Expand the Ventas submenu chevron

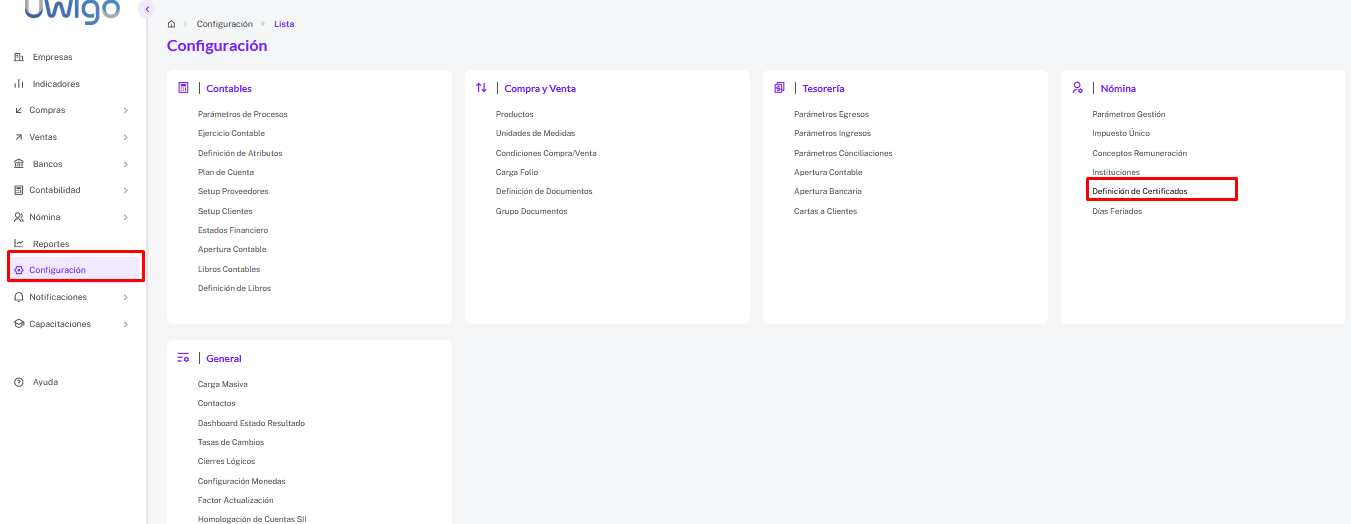pyautogui.click(x=125, y=137)
